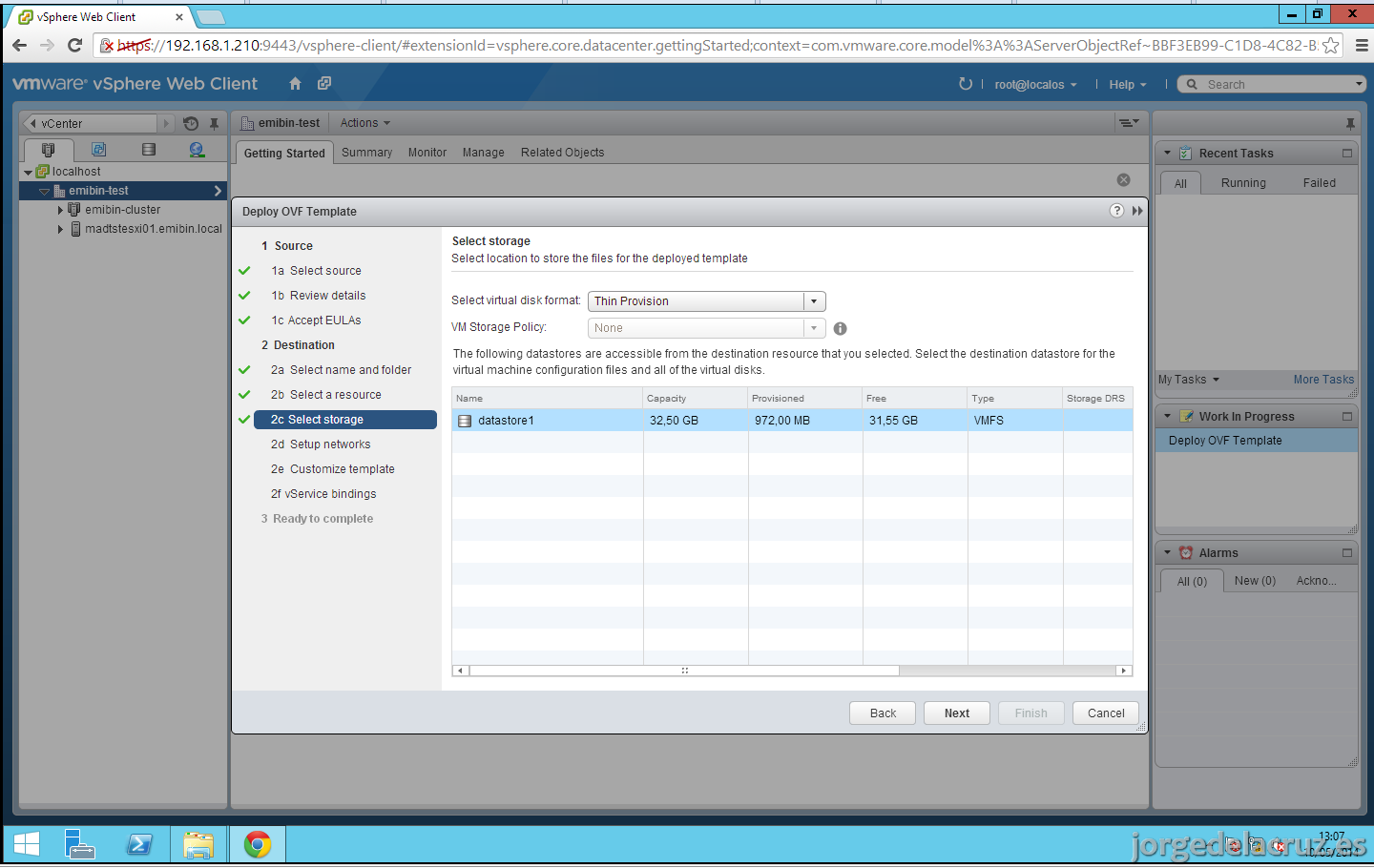Open File Explorer from the taskbar
1374x868 pixels.
pos(198,844)
